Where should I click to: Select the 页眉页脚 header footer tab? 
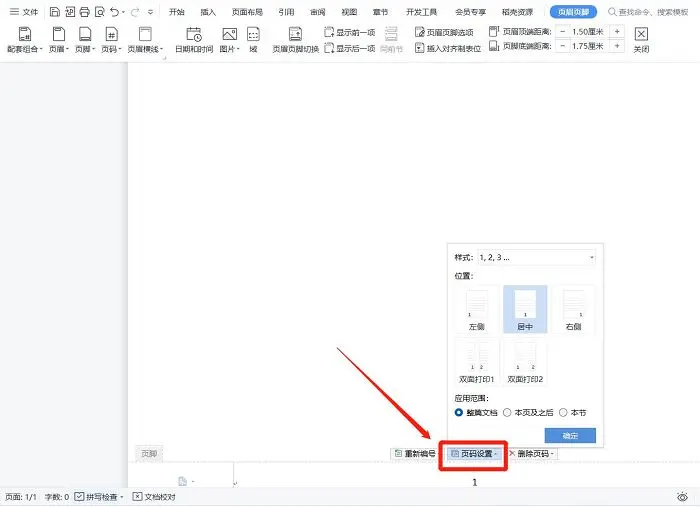573,12
